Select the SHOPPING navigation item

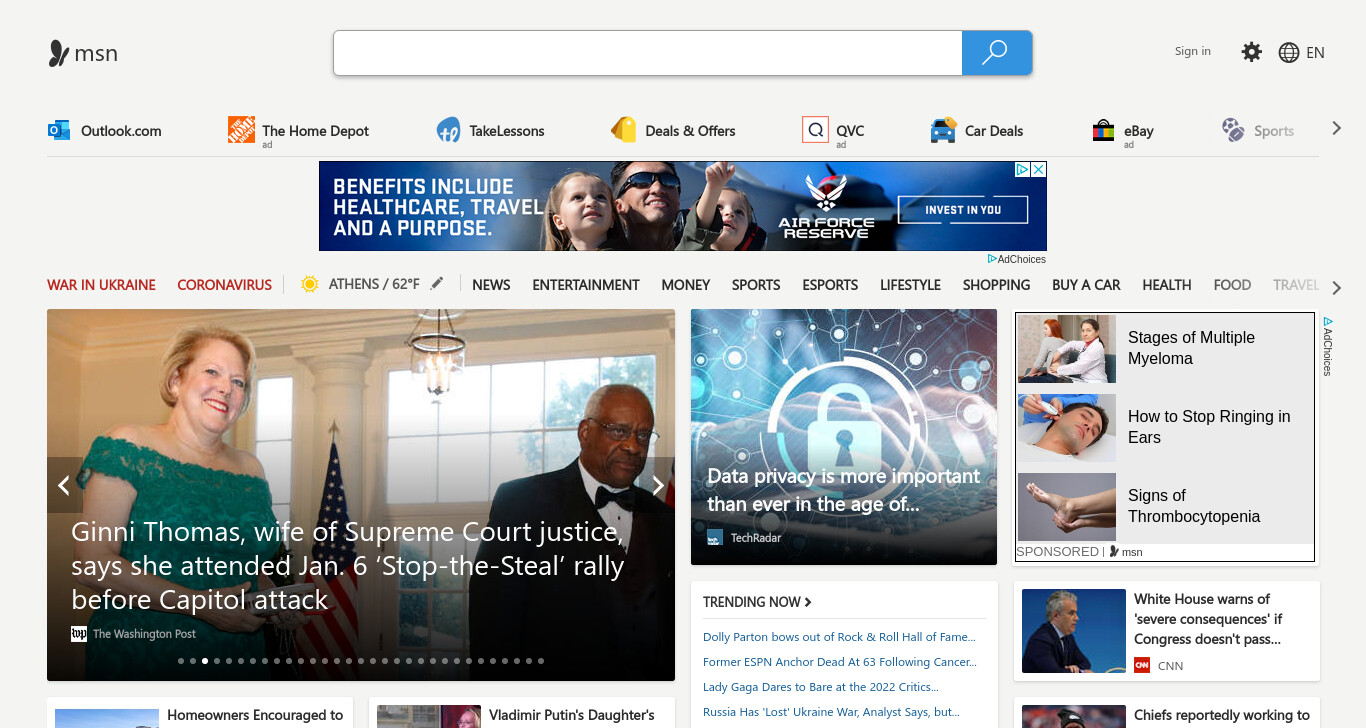[x=996, y=285]
